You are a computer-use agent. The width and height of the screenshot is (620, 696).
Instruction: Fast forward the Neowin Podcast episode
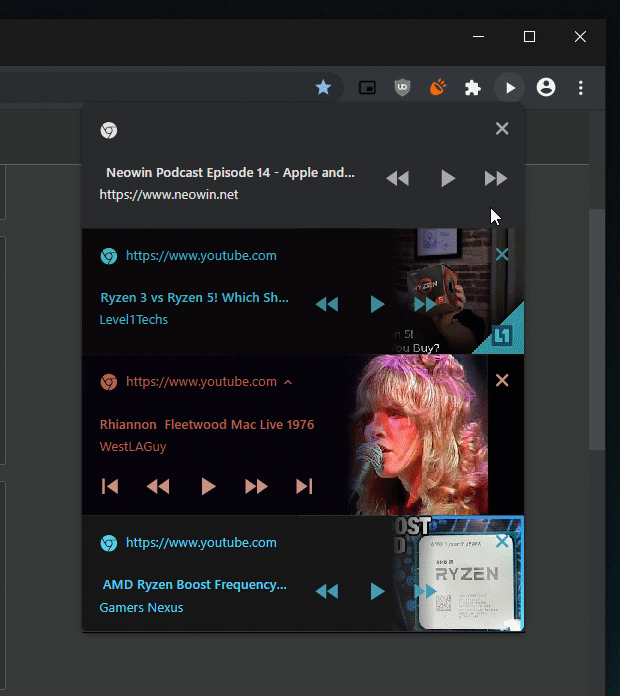click(x=496, y=178)
